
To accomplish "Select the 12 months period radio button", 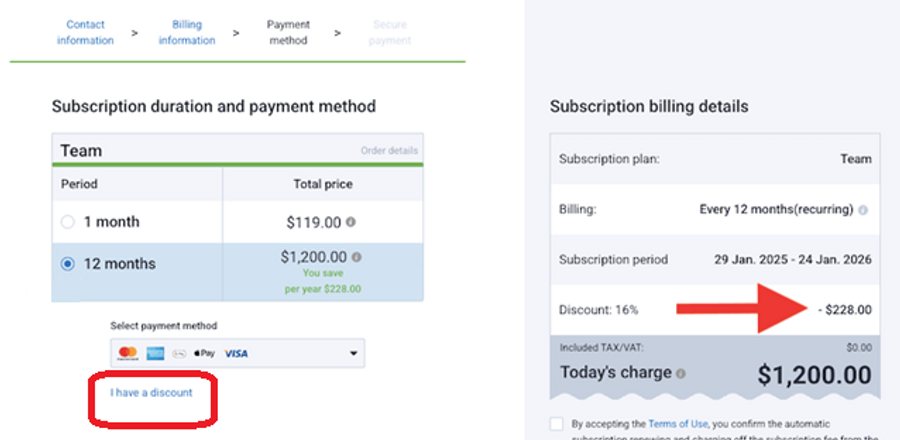I will (x=68, y=264).
